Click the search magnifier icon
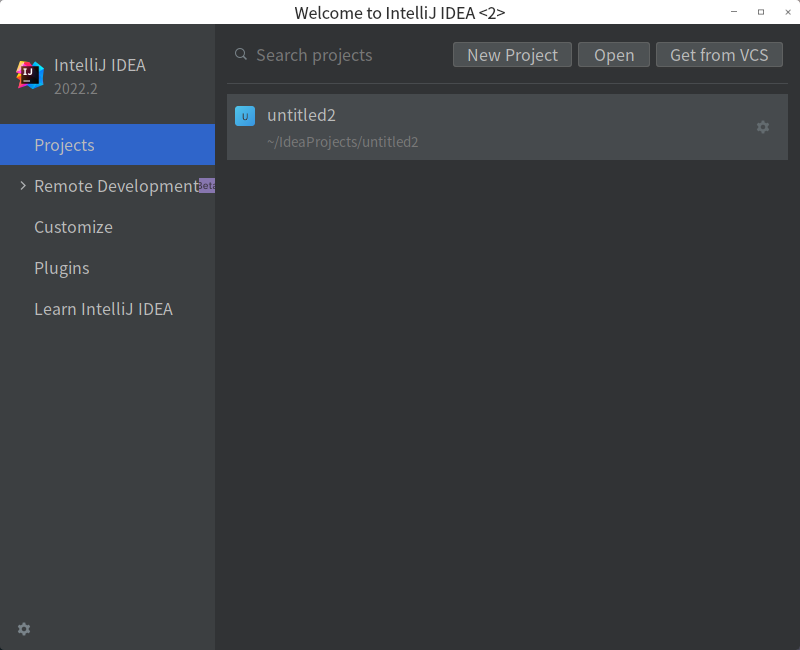The width and height of the screenshot is (800, 650). [241, 55]
